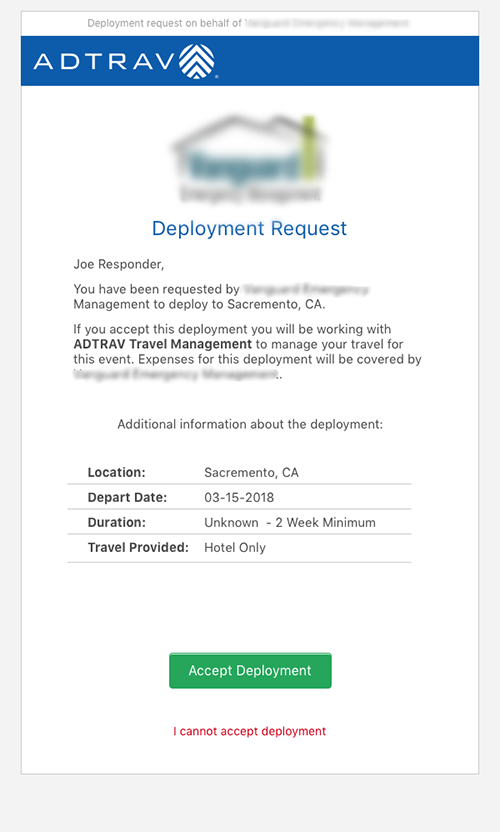Click the 'Location:' label
The image size is (500, 832).
pos(116,472)
